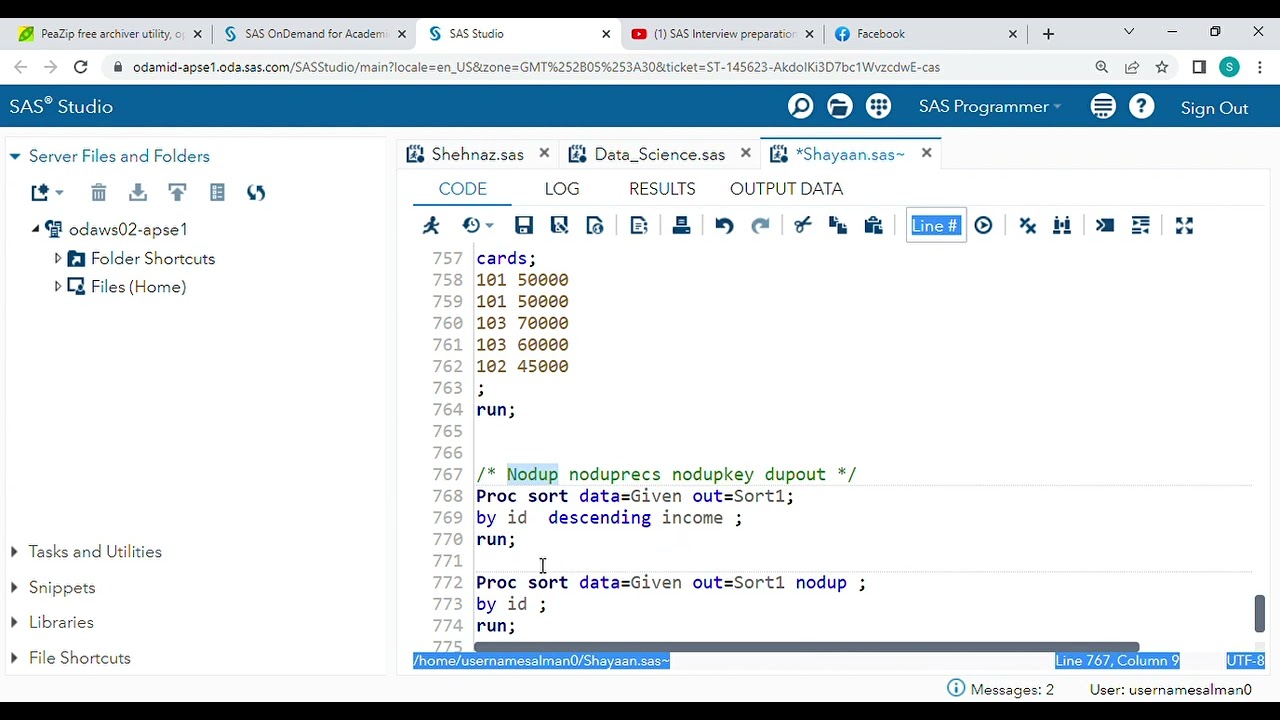The image size is (1280, 720).
Task: Expand the Tasks and Utilities section
Action: (x=14, y=552)
